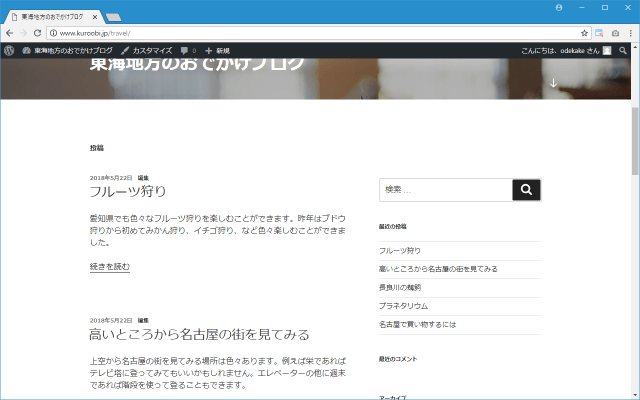Open post 高いところから名古屋の街を見てみる
640x400 pixels.
(199, 334)
